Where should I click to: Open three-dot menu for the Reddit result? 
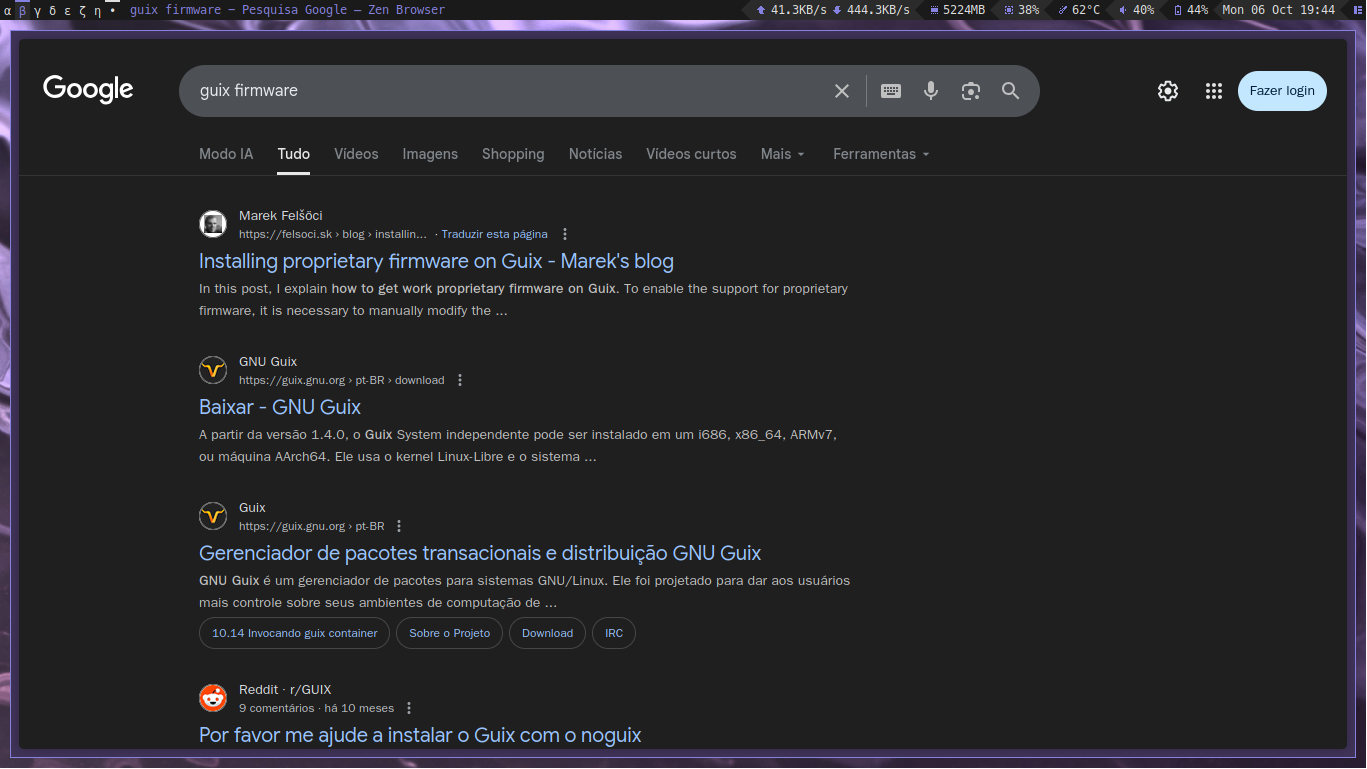click(x=409, y=708)
